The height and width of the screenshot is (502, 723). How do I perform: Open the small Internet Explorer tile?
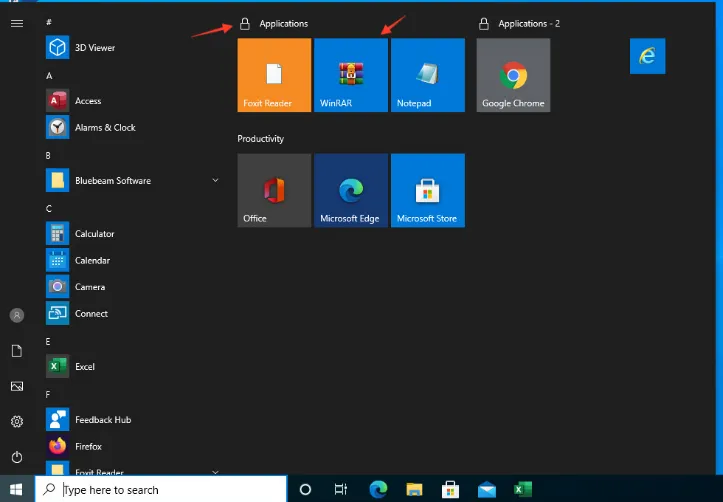[647, 56]
